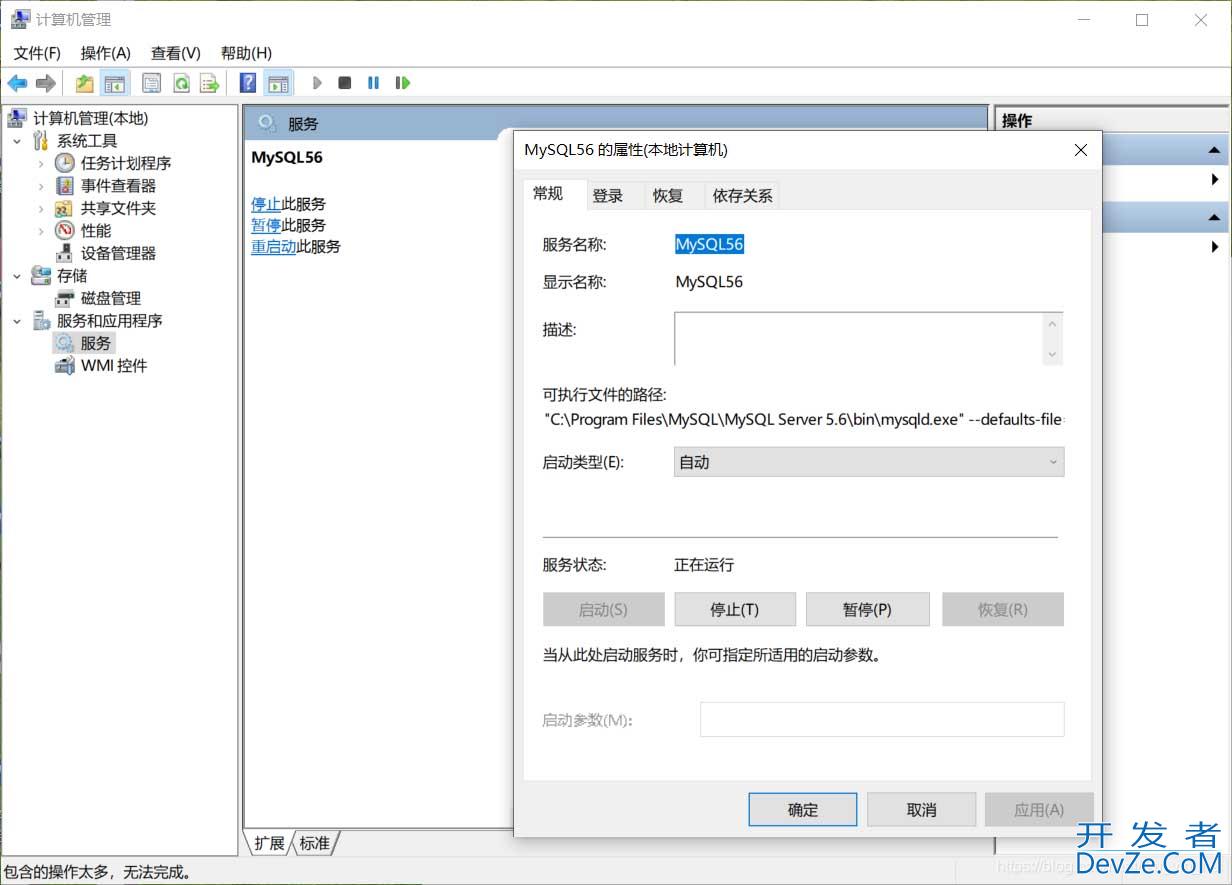Click the 存储 storage icon
Screen dimensions: 1232x885
41,276
